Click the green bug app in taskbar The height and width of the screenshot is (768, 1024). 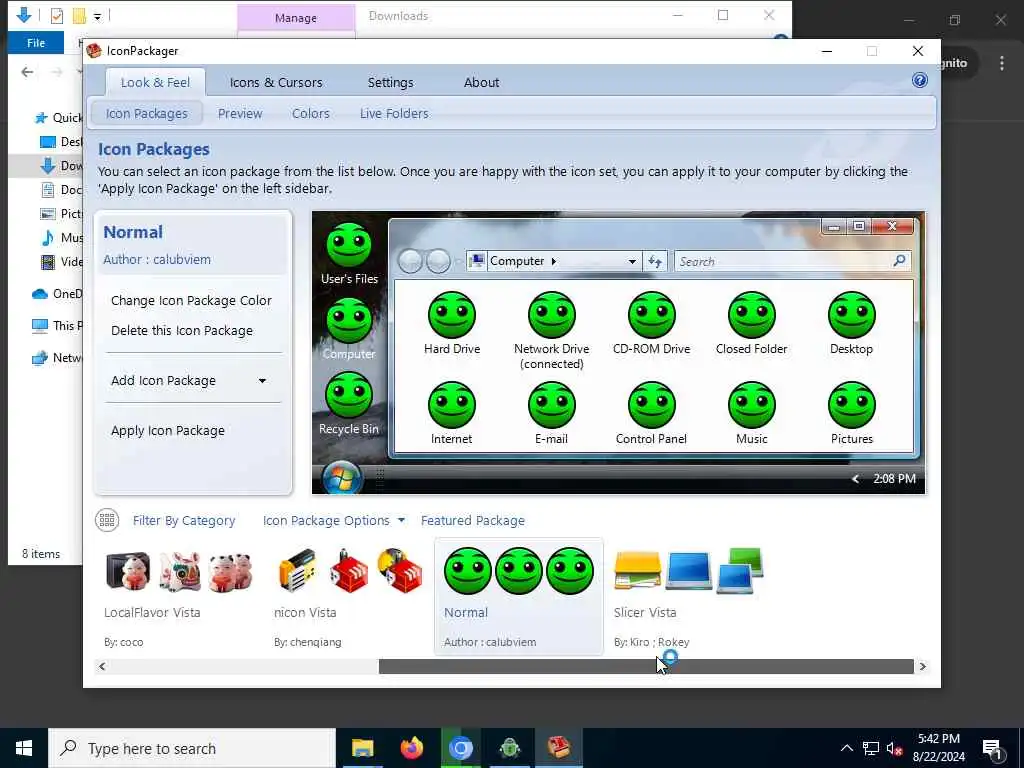click(x=509, y=748)
